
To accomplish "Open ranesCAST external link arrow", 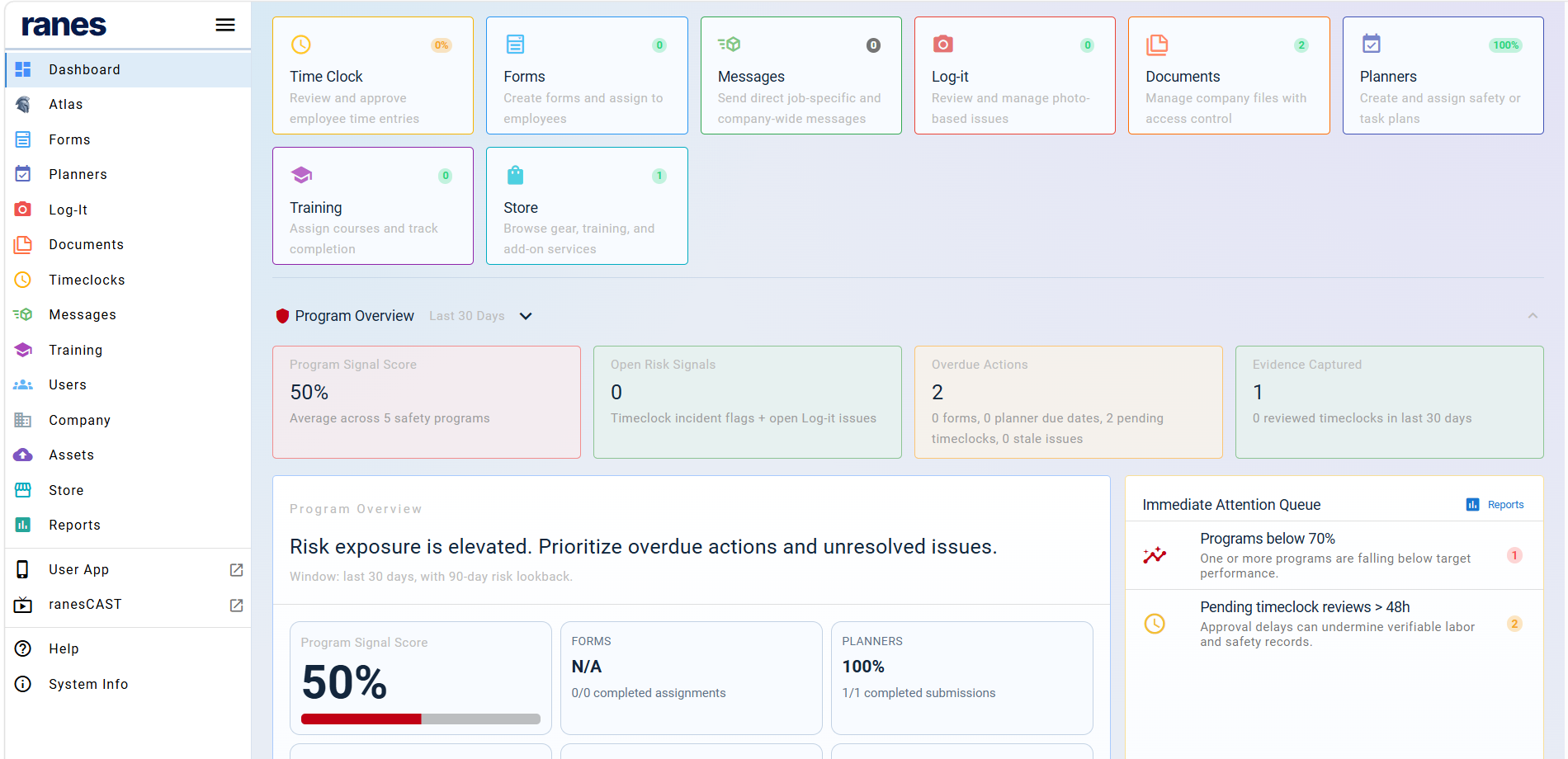I will (x=236, y=606).
